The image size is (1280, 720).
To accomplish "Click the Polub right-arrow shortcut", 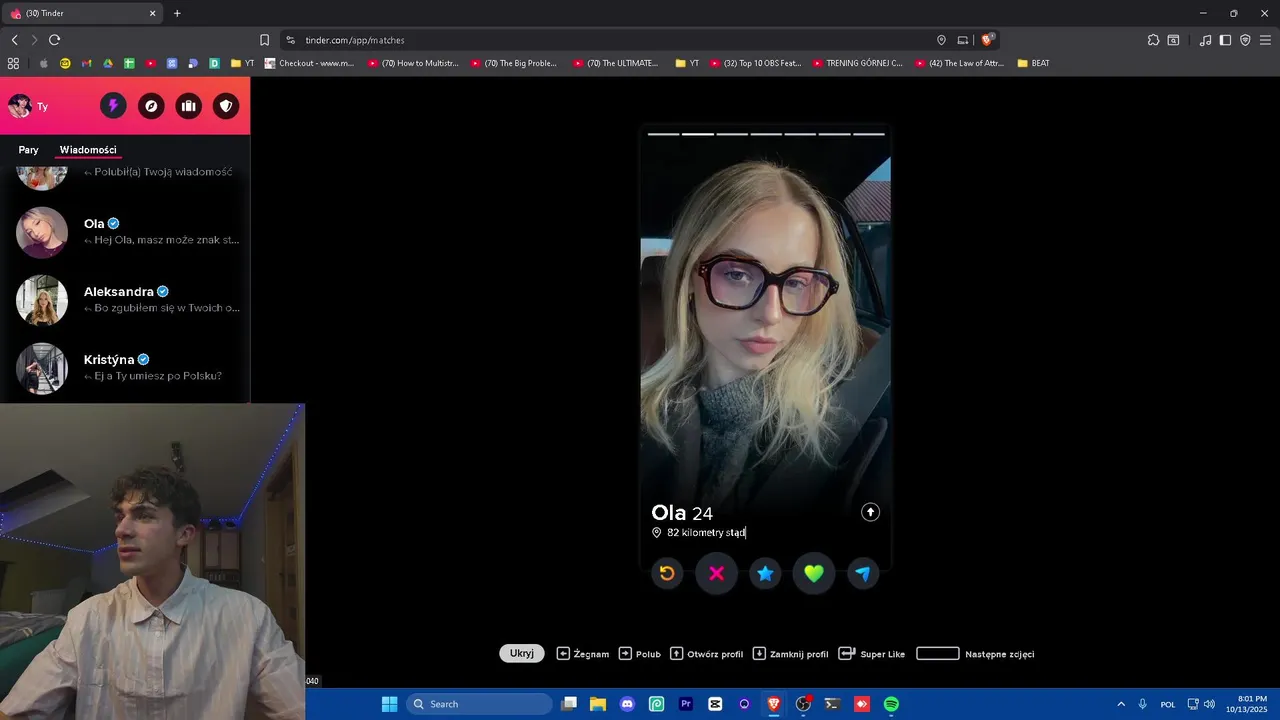I will pyautogui.click(x=640, y=654).
